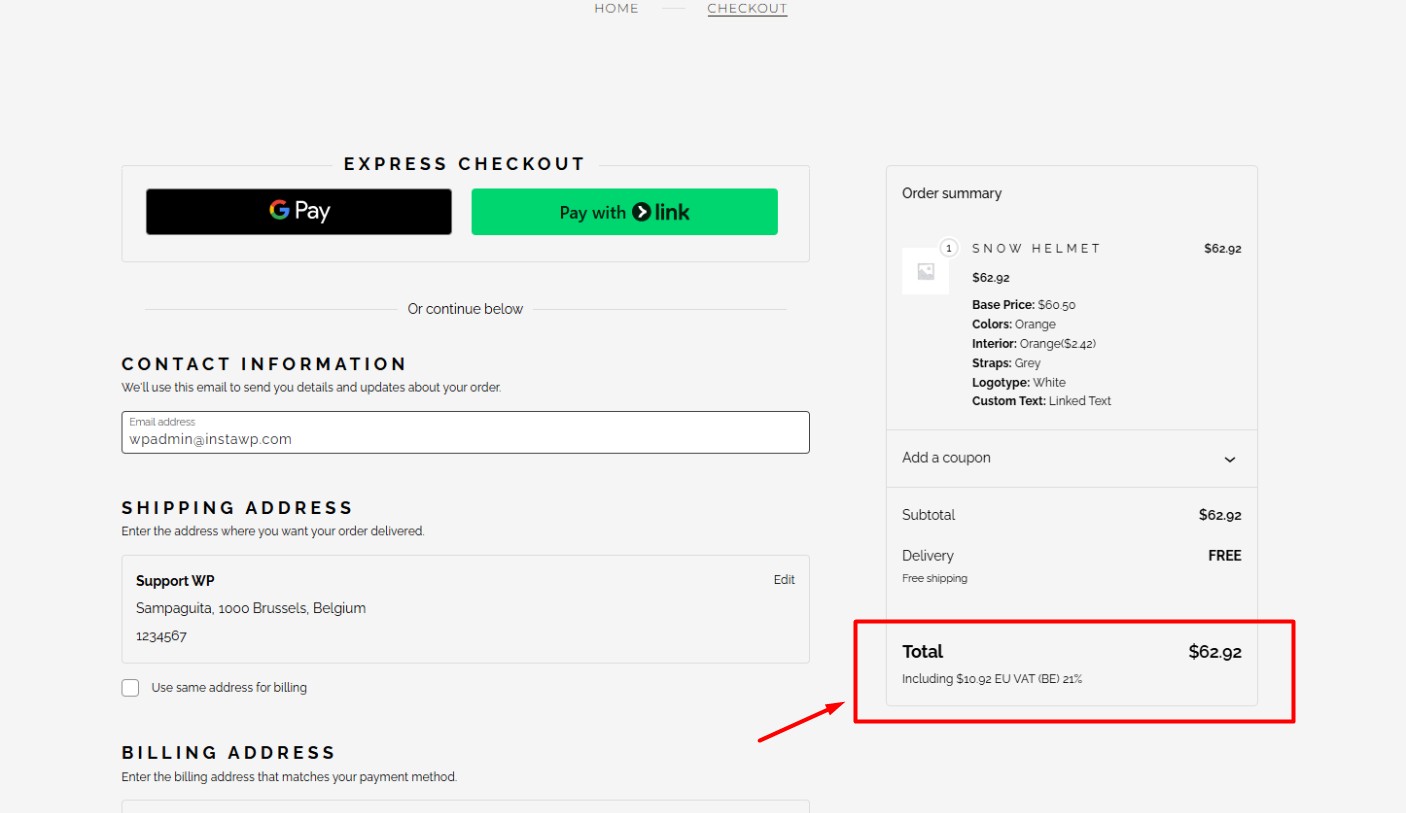Click the Delivery FREE value
The height and width of the screenshot is (813, 1406).
pyautogui.click(x=1224, y=556)
